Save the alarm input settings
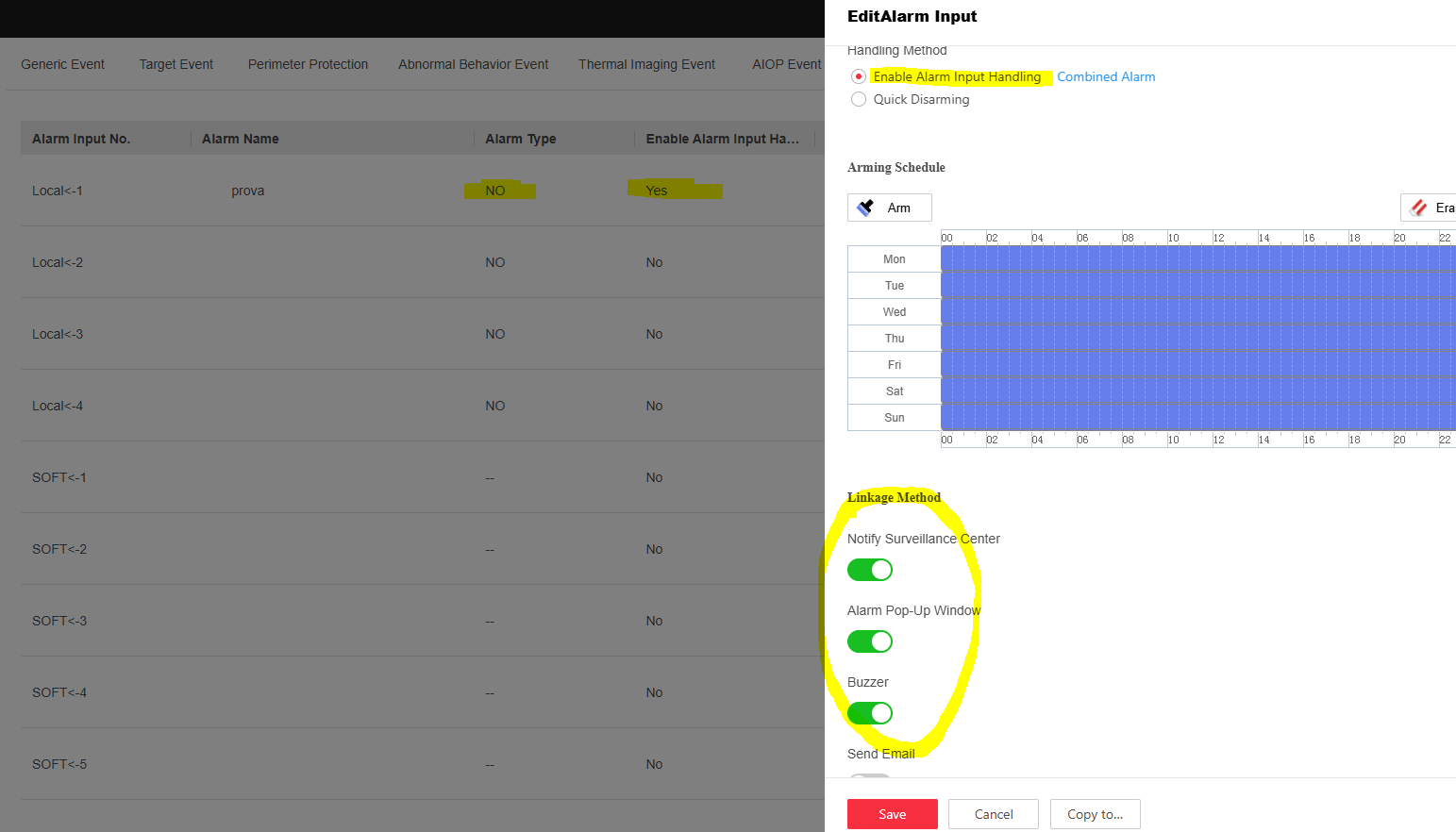The width and height of the screenshot is (1456, 832). tap(892, 814)
